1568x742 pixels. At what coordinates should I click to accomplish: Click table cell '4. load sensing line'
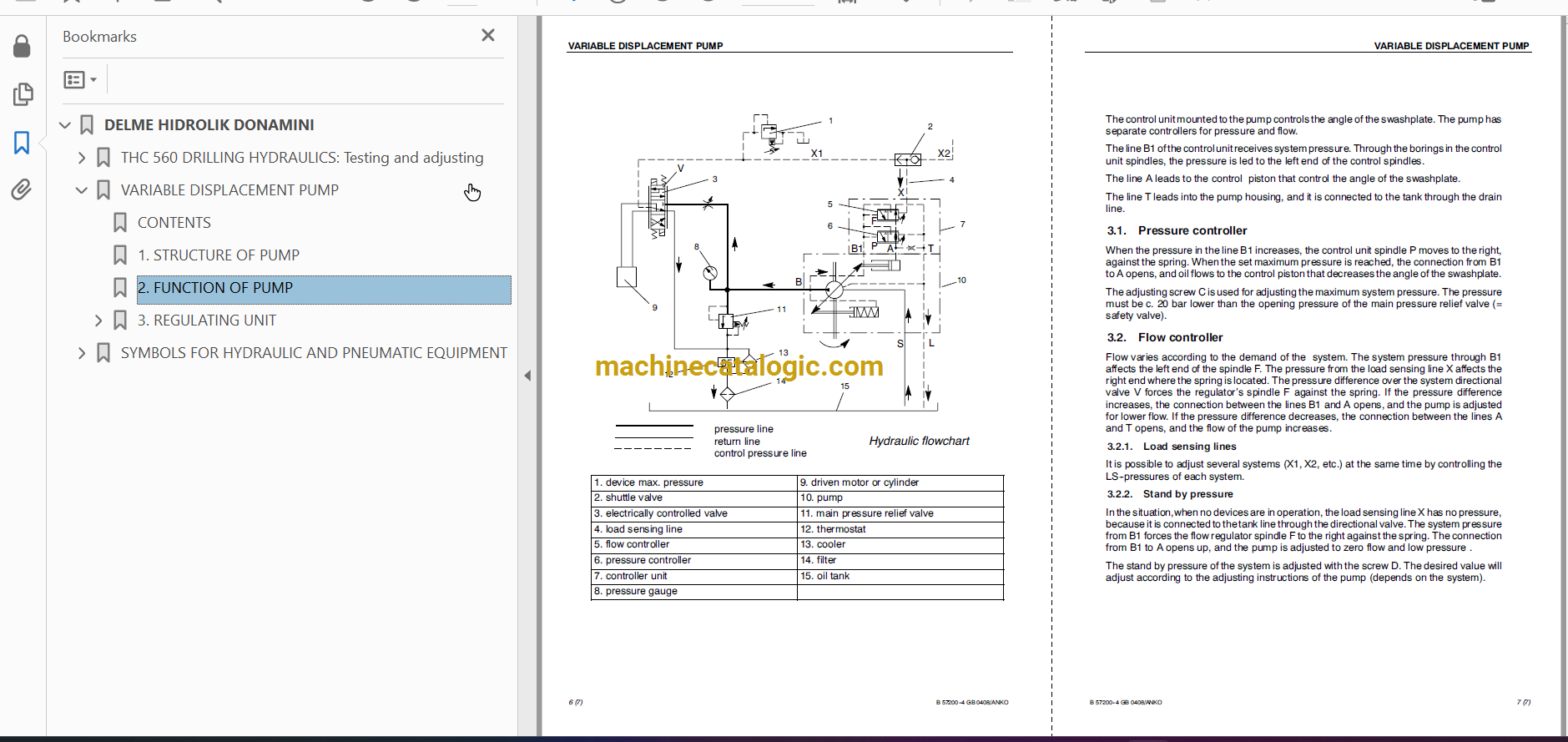pyautogui.click(x=694, y=529)
